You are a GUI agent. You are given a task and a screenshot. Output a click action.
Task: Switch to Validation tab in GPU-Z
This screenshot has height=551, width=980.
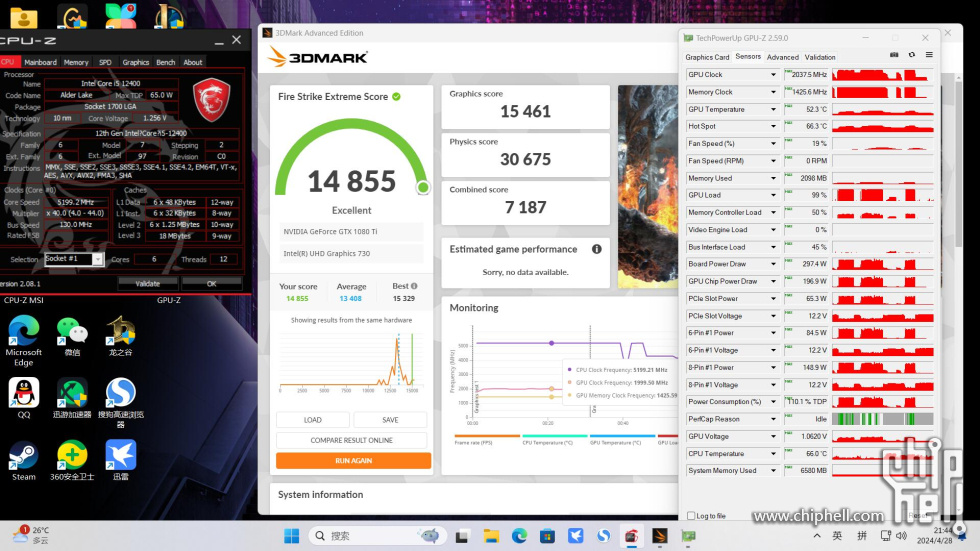tap(820, 57)
